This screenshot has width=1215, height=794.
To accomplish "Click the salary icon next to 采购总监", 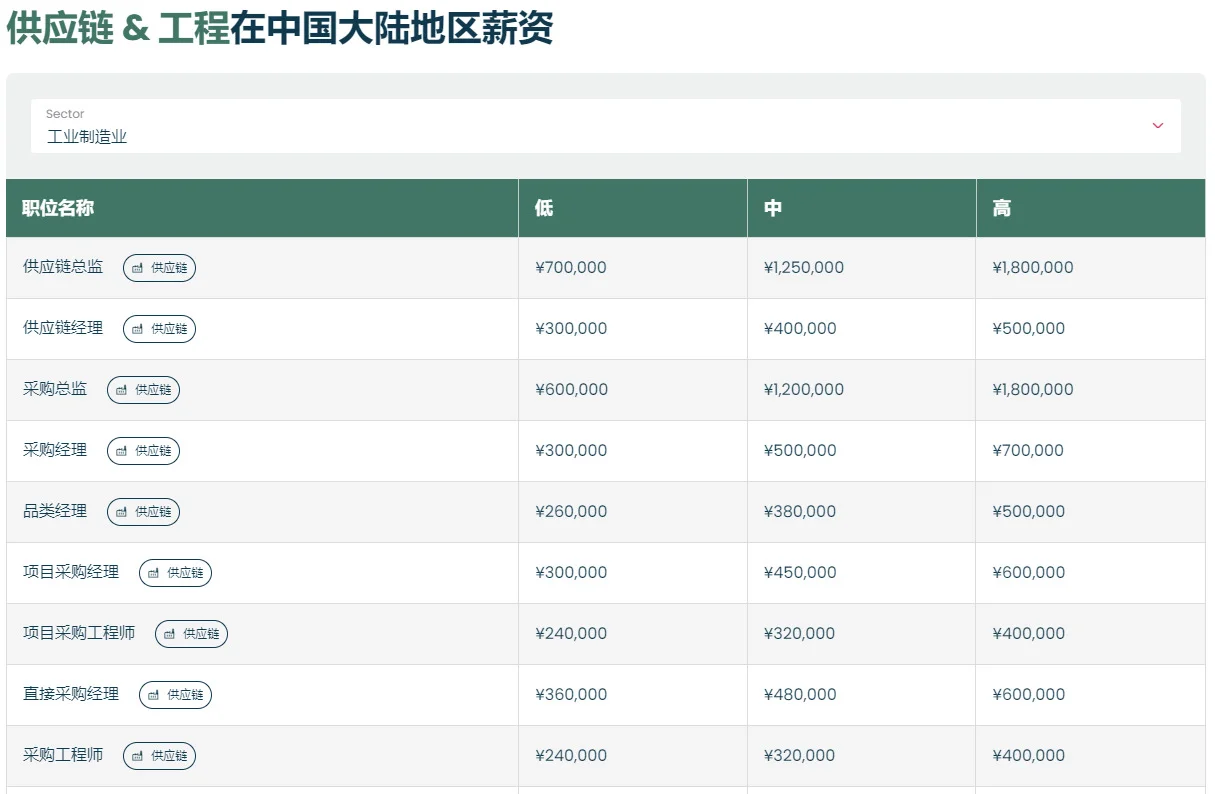I will (x=121, y=390).
